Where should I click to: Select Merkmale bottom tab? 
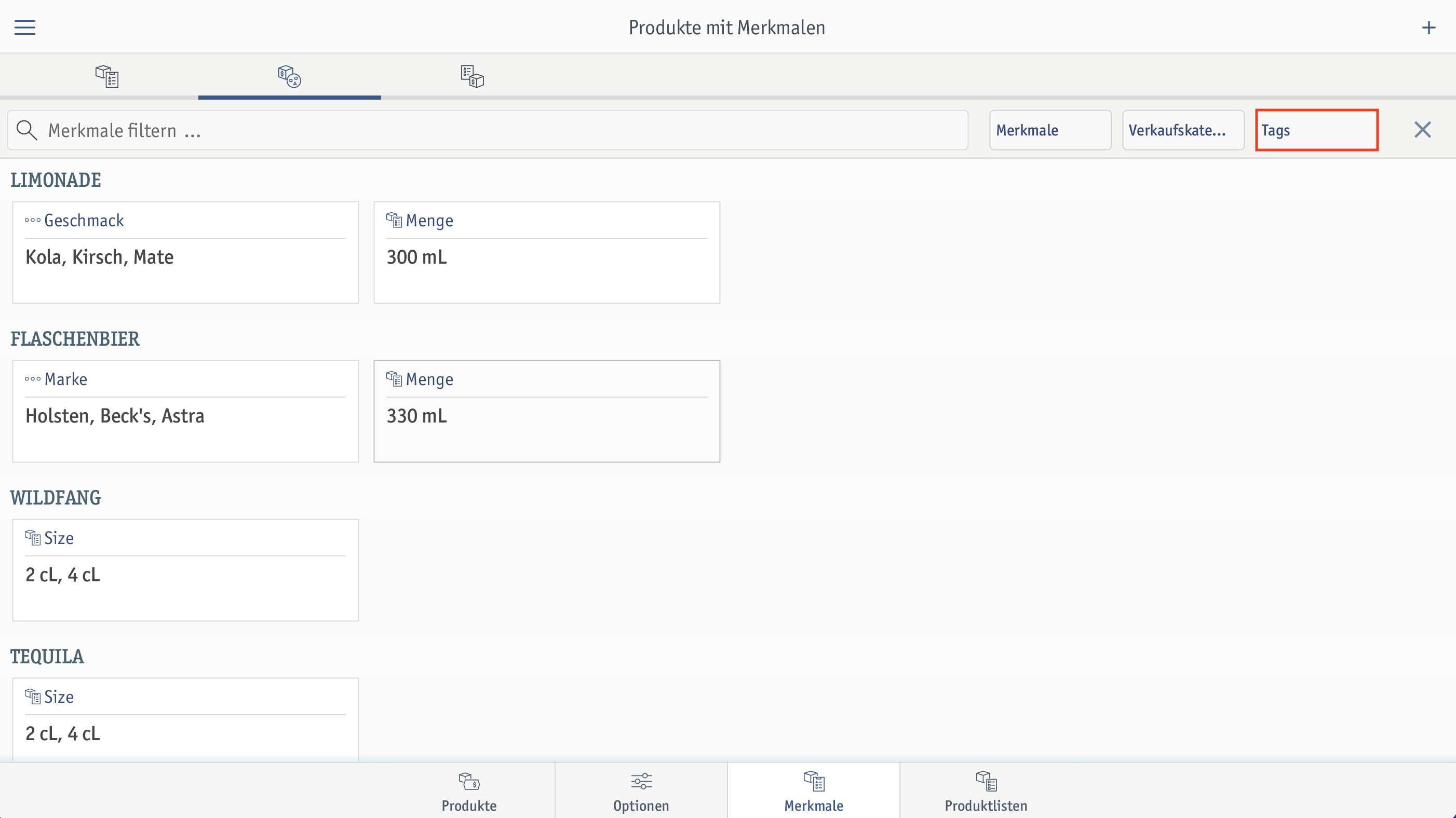click(813, 790)
